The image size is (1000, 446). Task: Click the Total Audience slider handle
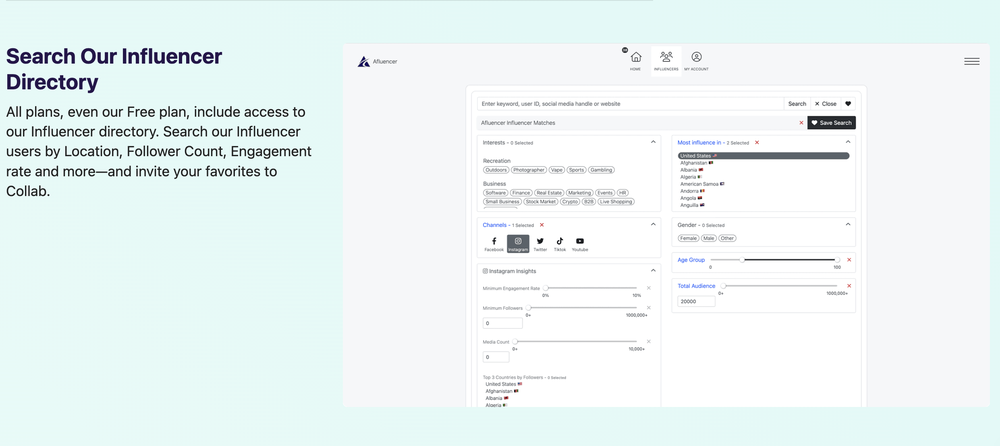tap(723, 286)
